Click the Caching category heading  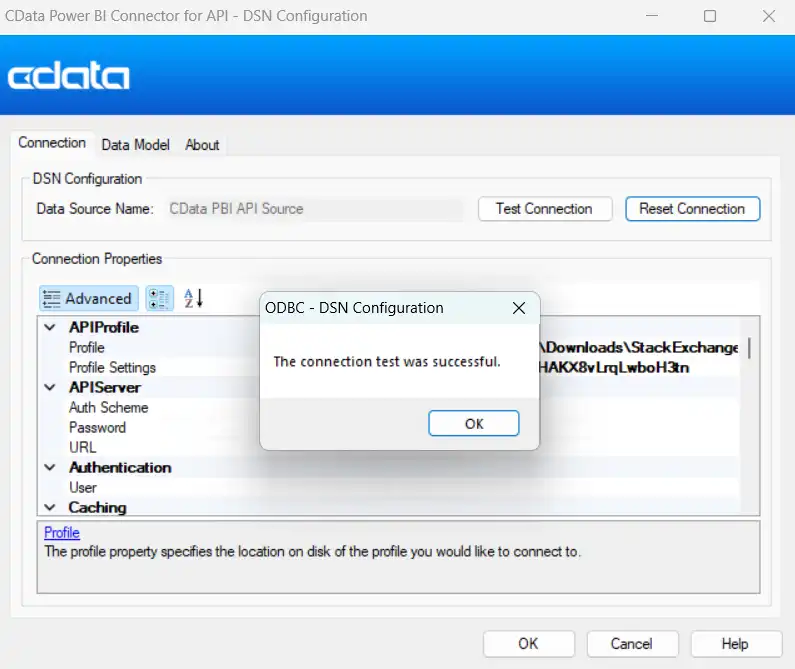pos(97,507)
